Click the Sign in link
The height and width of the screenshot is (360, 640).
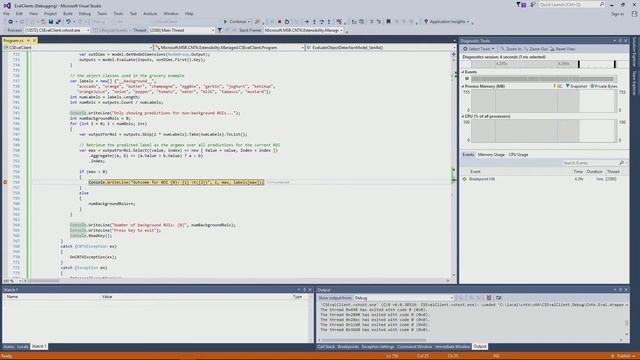point(618,14)
